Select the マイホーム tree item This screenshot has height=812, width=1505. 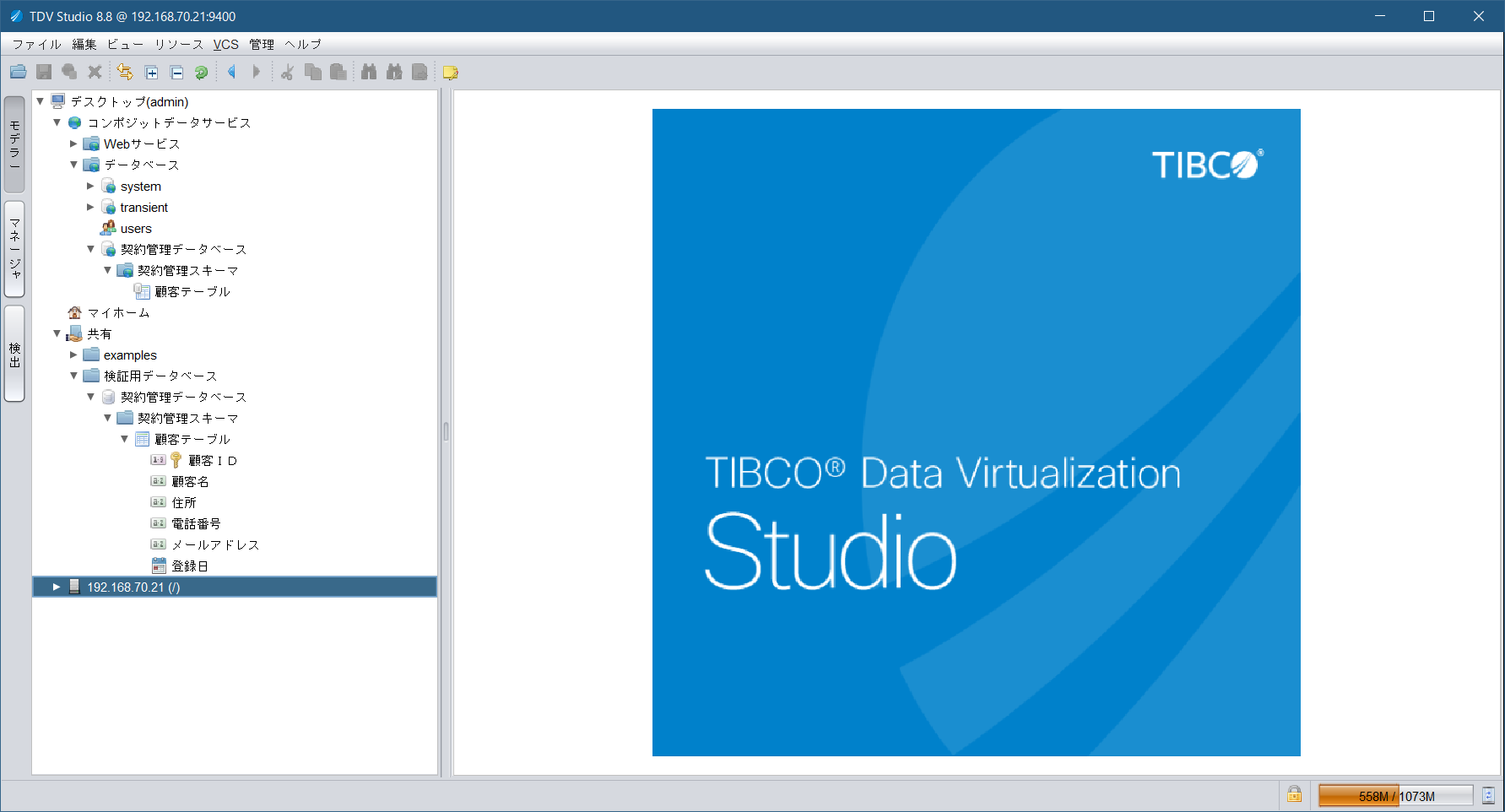[x=119, y=313]
